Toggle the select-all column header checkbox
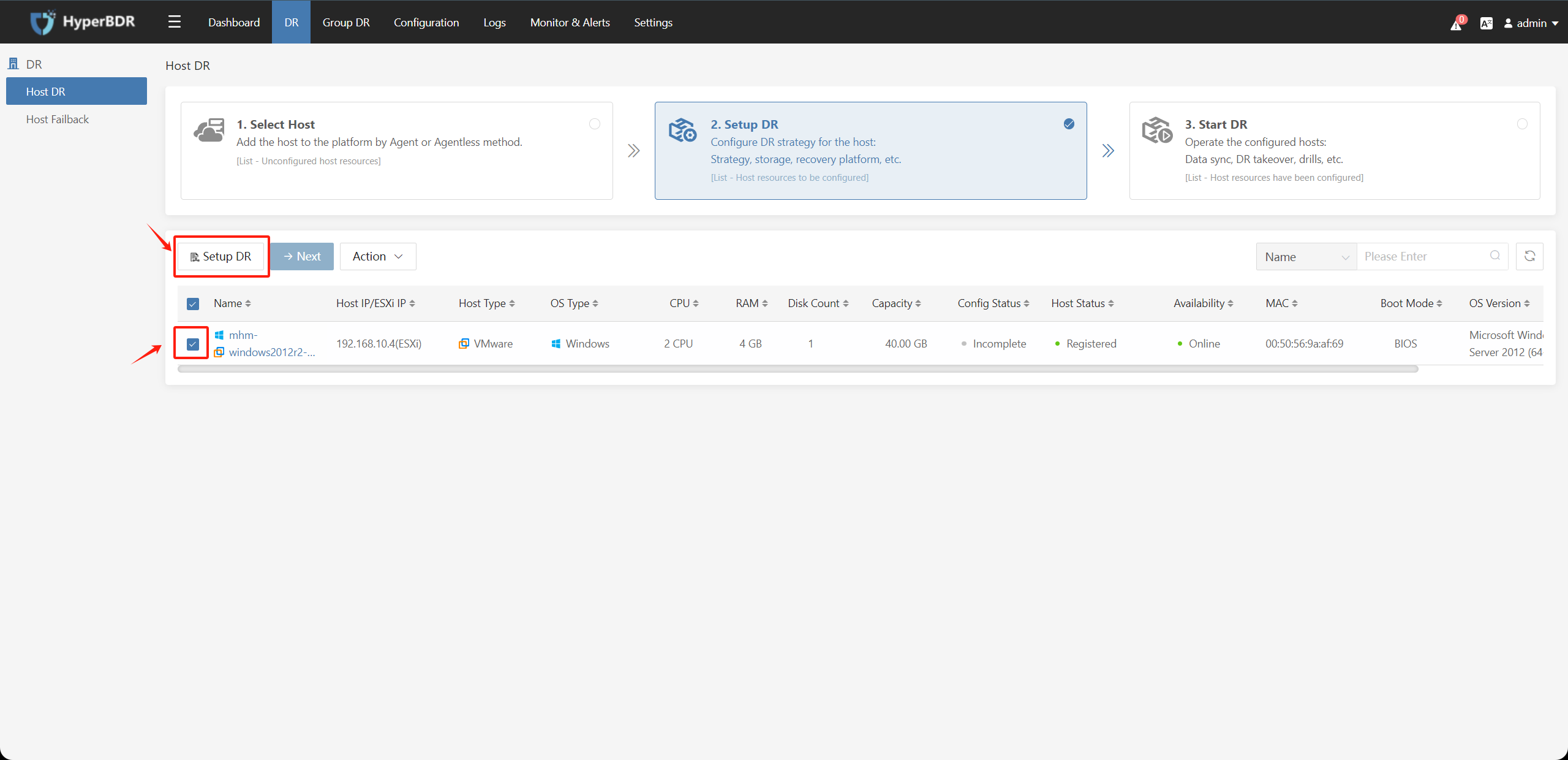Screen dimensions: 1568x760 [x=192, y=303]
